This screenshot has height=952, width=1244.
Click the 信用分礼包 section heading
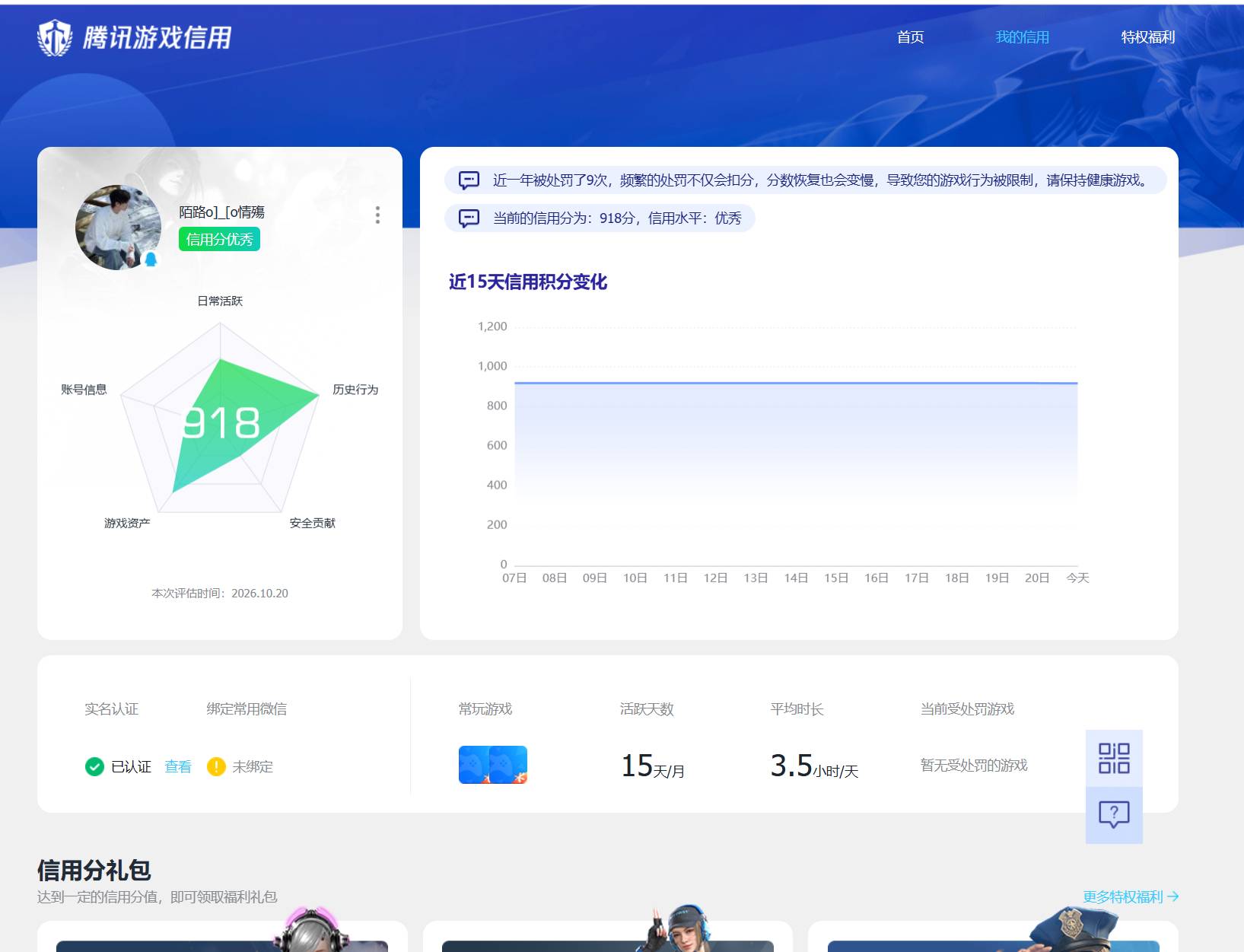point(94,870)
